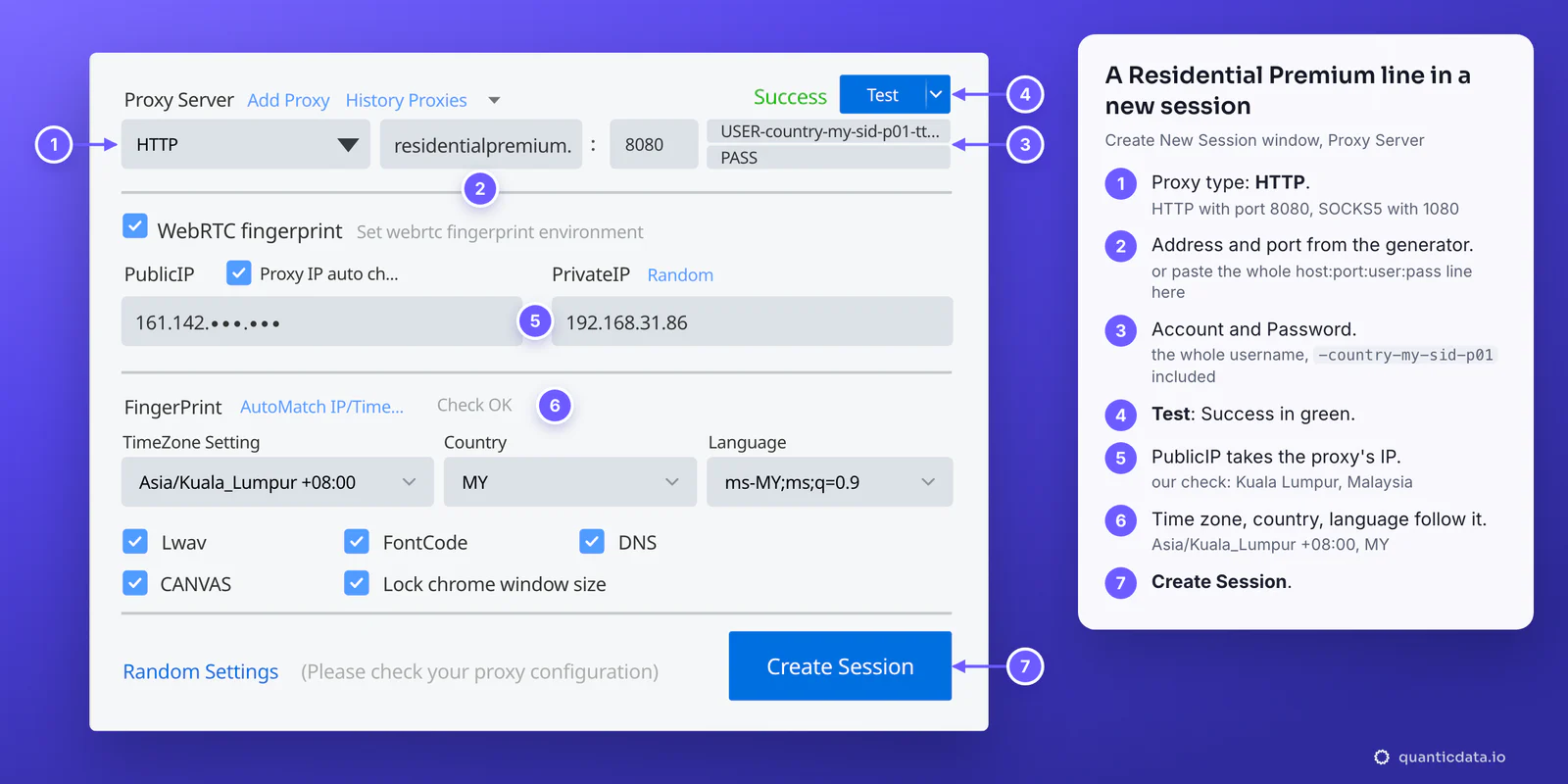Click the Check OK status text
The width and height of the screenshot is (1568, 784).
point(474,405)
